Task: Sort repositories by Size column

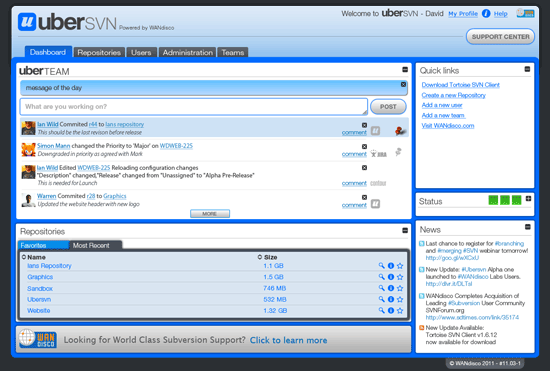Action: pyautogui.click(x=267, y=257)
